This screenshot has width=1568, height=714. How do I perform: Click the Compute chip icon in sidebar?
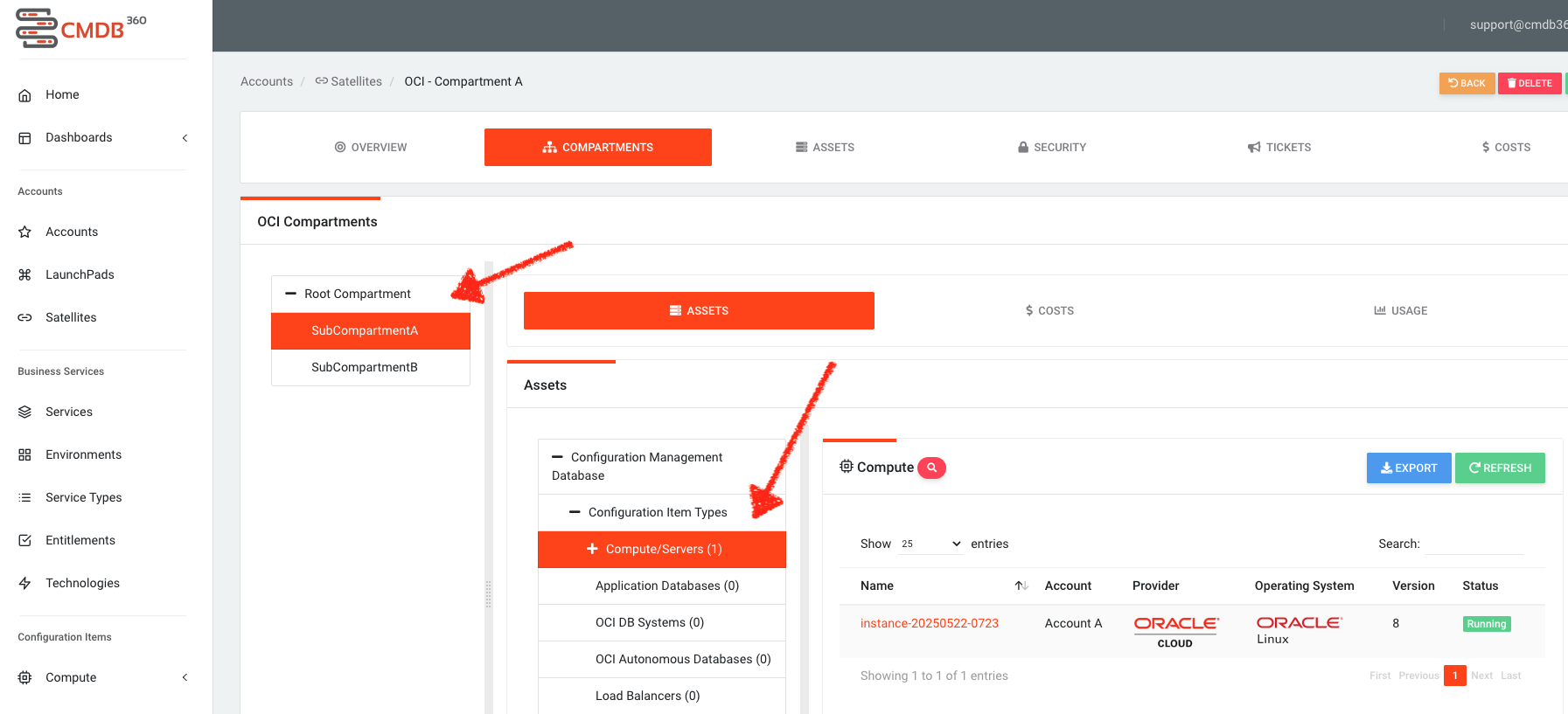click(25, 678)
